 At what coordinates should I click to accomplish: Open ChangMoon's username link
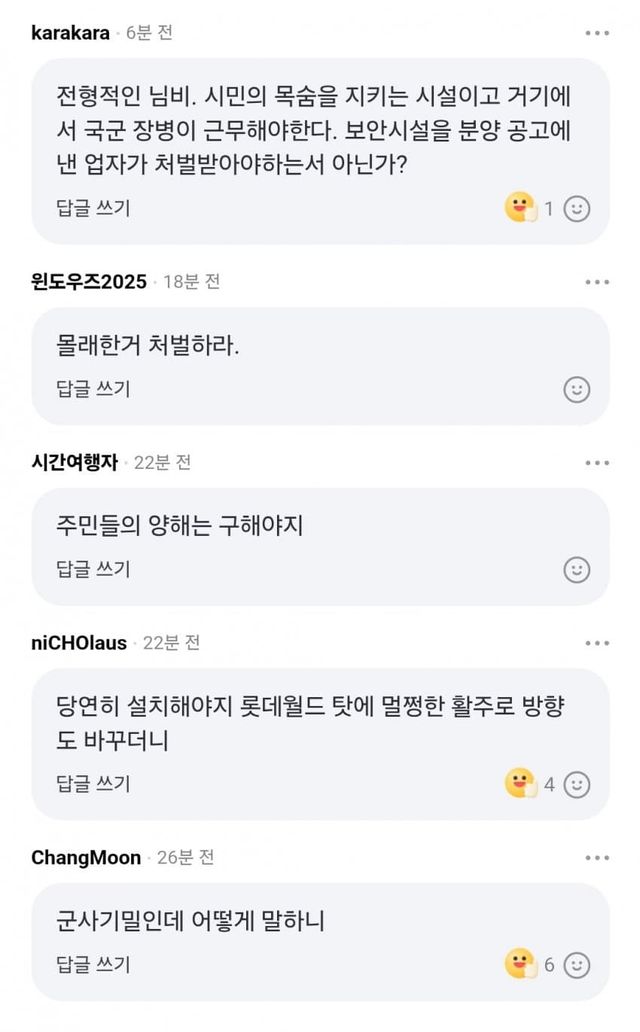86,858
